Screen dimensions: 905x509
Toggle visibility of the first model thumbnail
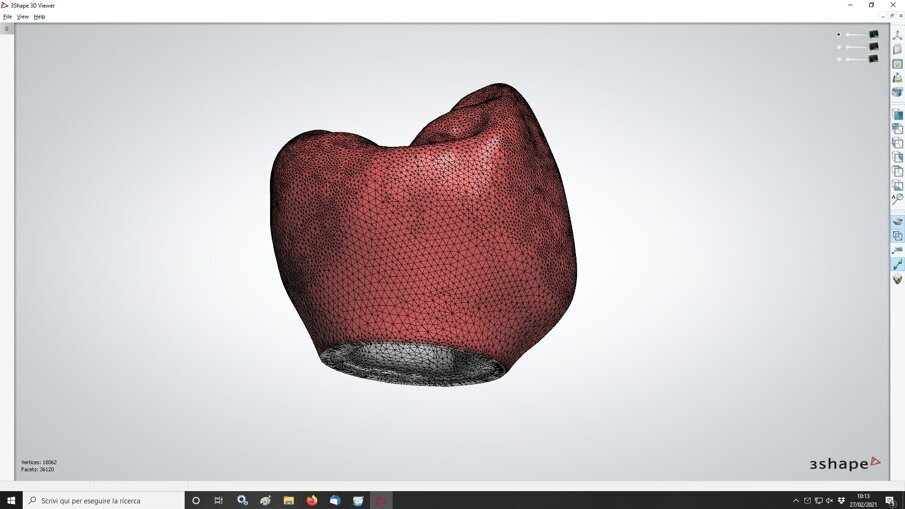point(873,34)
